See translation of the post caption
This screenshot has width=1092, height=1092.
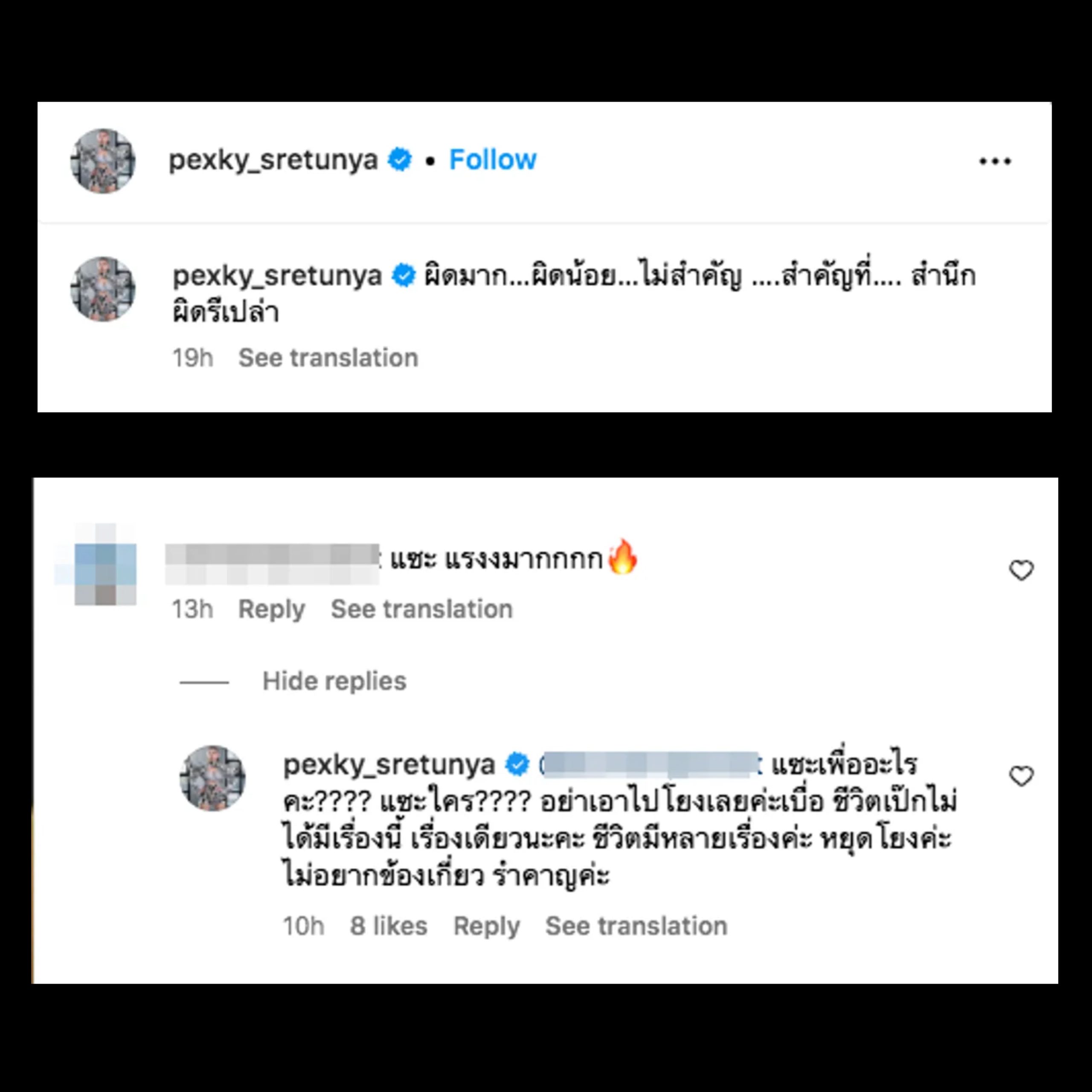point(328,358)
